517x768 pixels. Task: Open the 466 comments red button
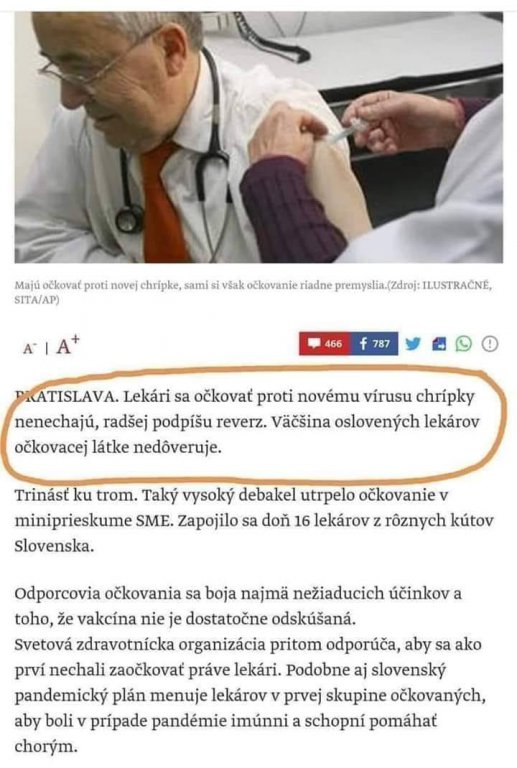[325, 344]
